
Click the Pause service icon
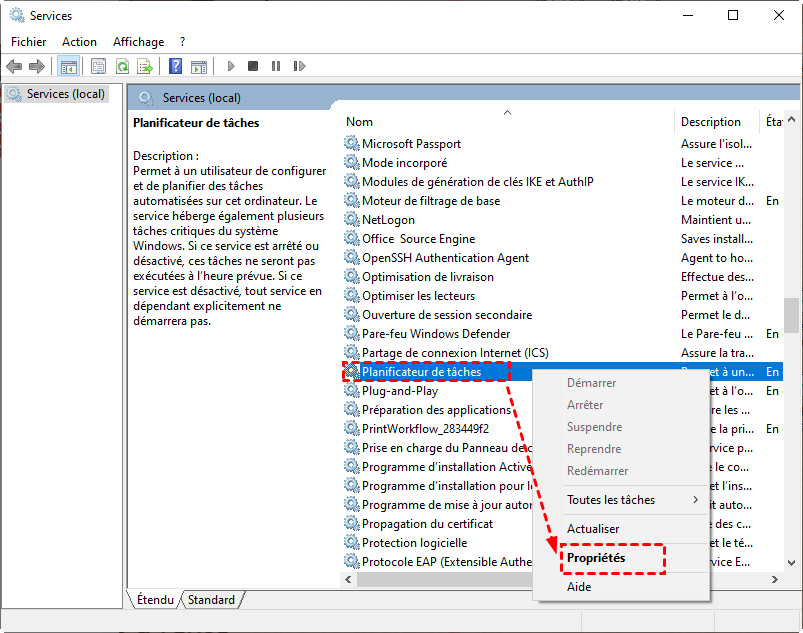coord(276,66)
